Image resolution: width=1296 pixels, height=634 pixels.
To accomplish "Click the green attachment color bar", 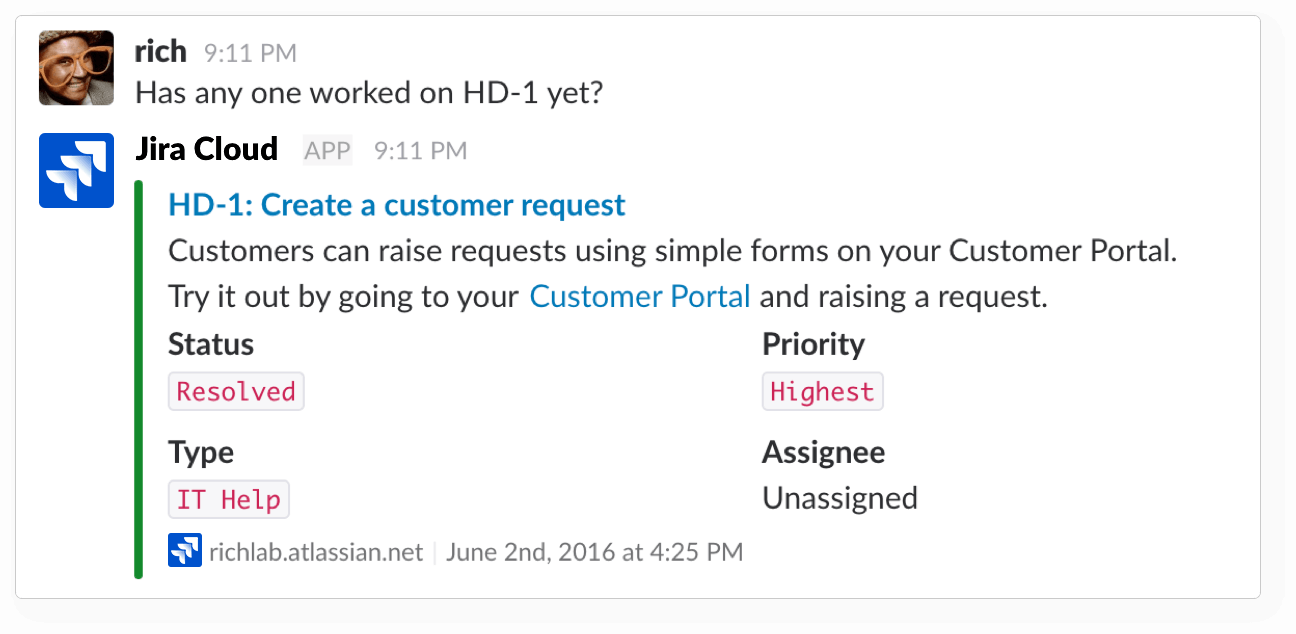I will click(139, 379).
